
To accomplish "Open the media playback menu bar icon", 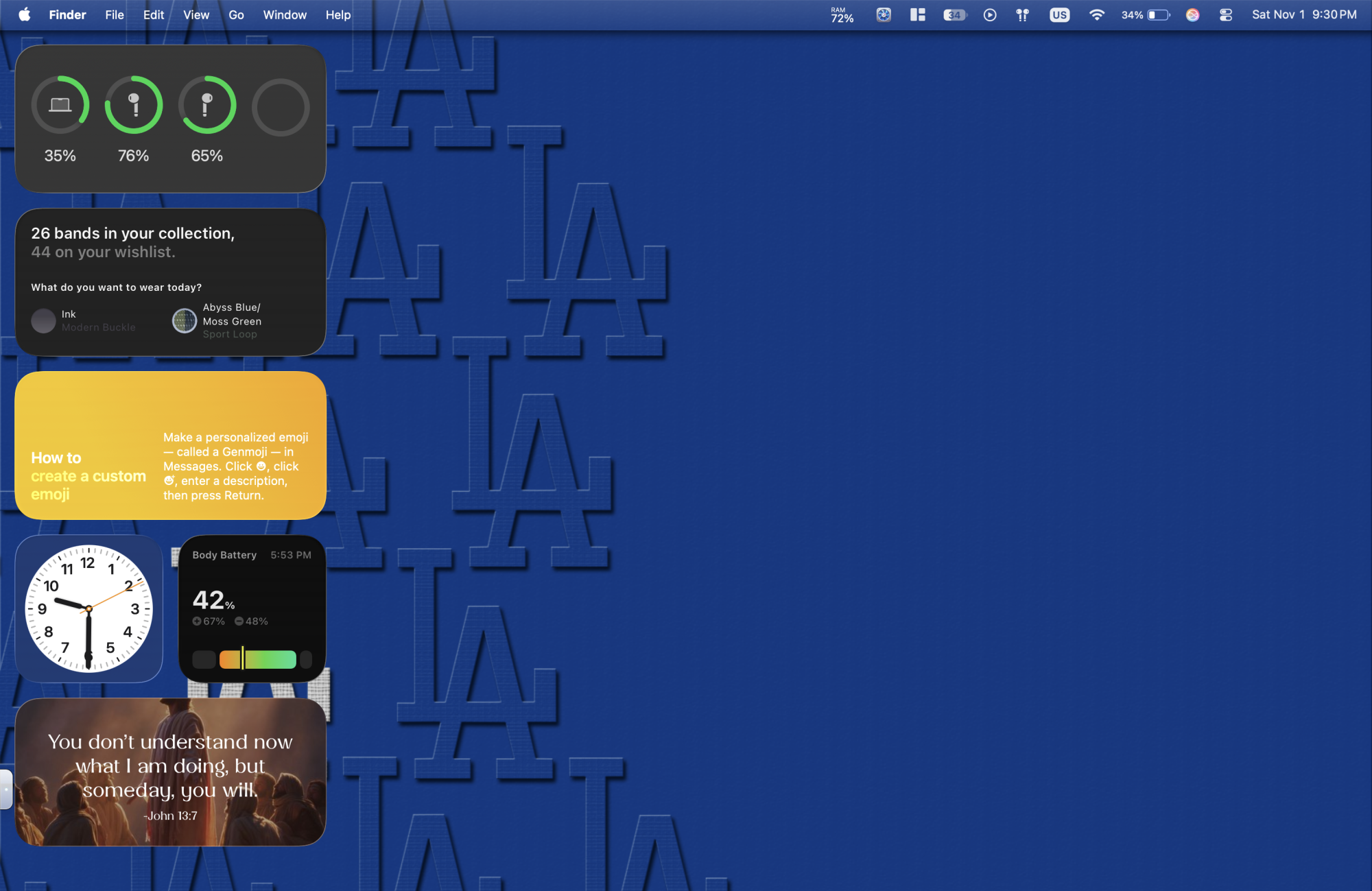I will (990, 14).
